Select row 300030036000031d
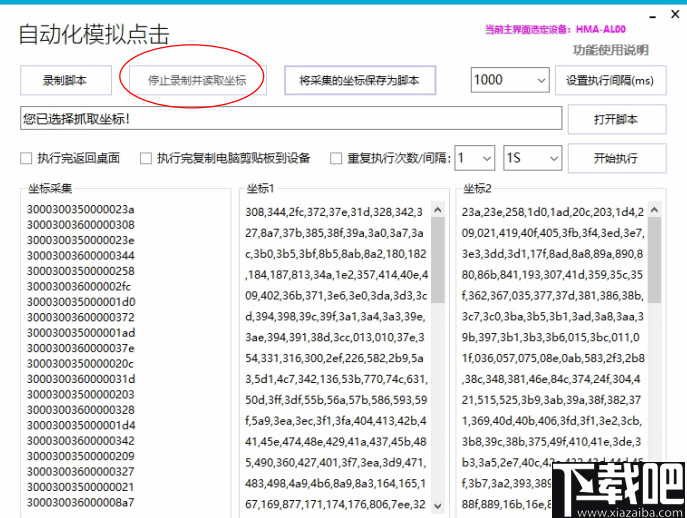The height and width of the screenshot is (518, 687). click(x=81, y=379)
